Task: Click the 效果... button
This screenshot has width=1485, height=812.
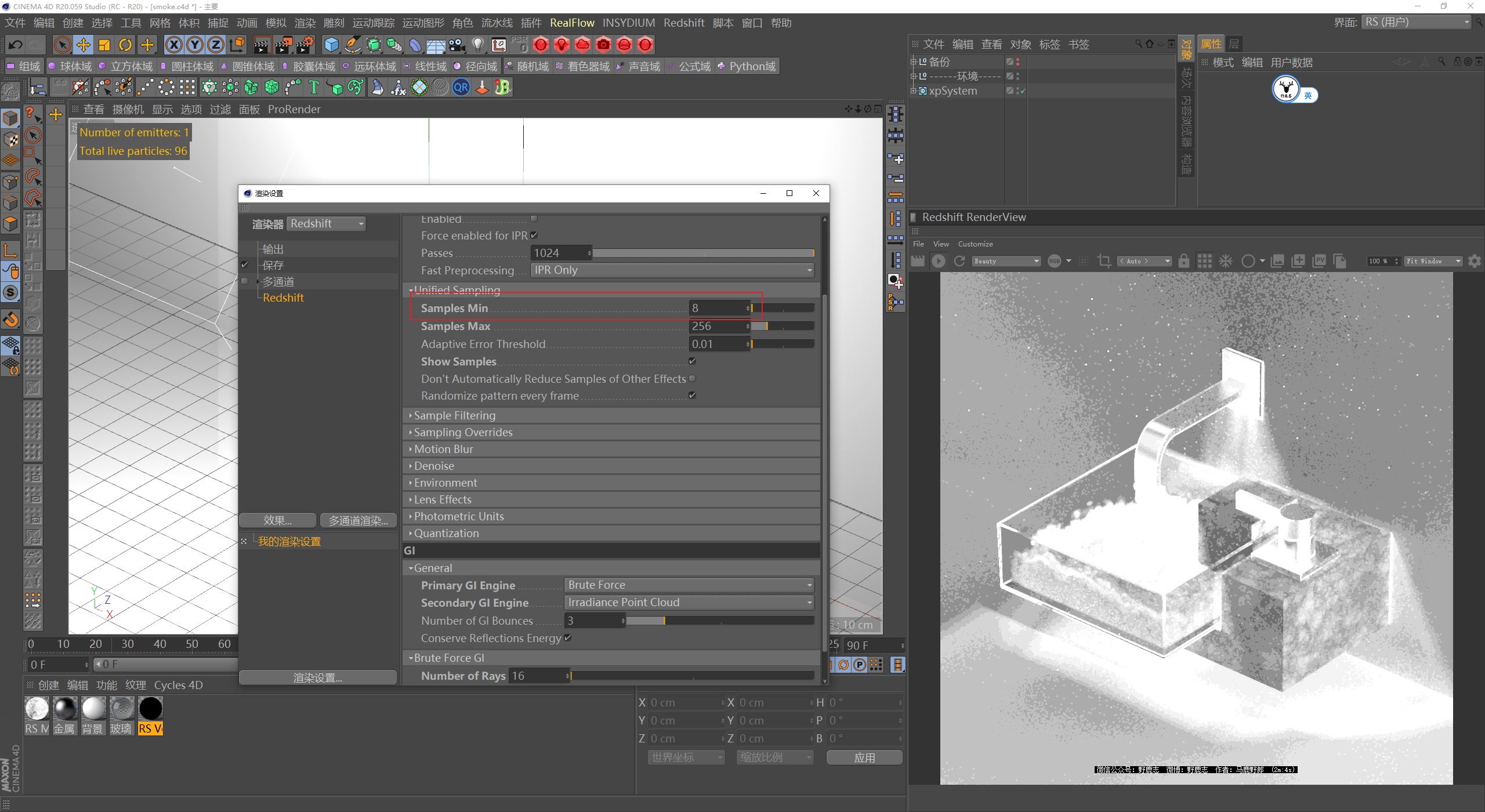Action: 278,520
